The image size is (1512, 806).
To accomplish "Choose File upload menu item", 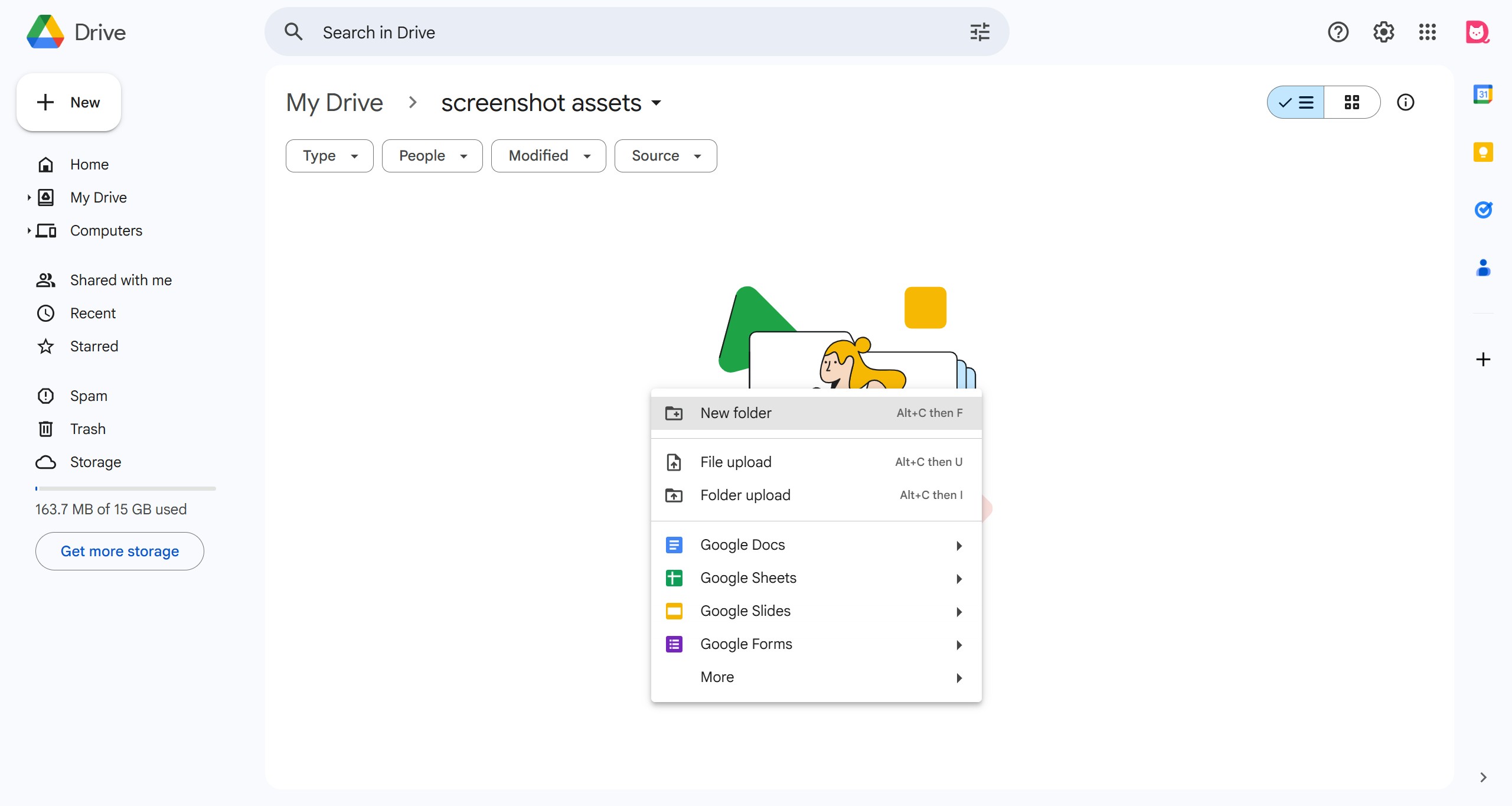I will pyautogui.click(x=816, y=462).
